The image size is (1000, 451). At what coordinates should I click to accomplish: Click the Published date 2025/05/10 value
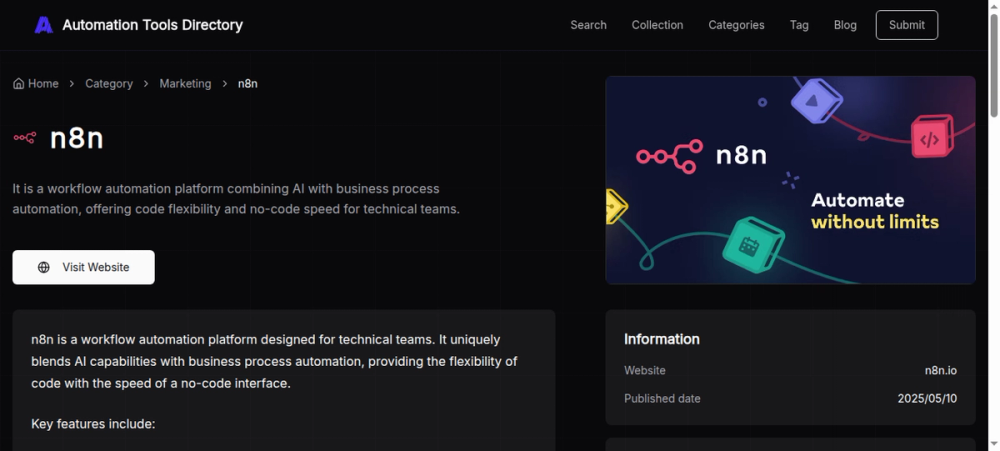pyautogui.click(x=927, y=399)
